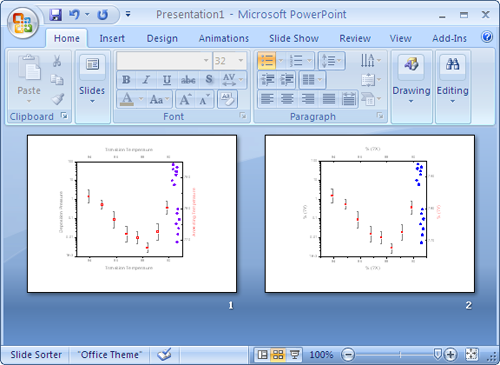Center the text
The image size is (500, 365).
click(x=287, y=99)
